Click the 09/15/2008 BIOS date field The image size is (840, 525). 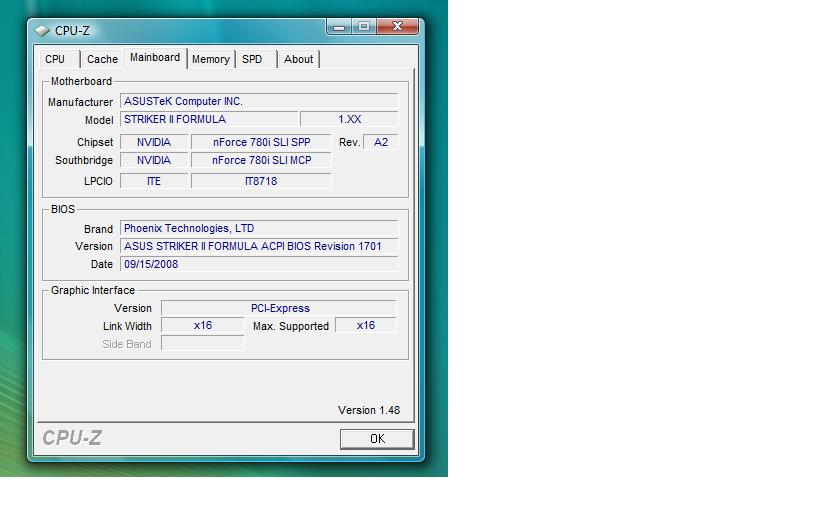point(259,264)
